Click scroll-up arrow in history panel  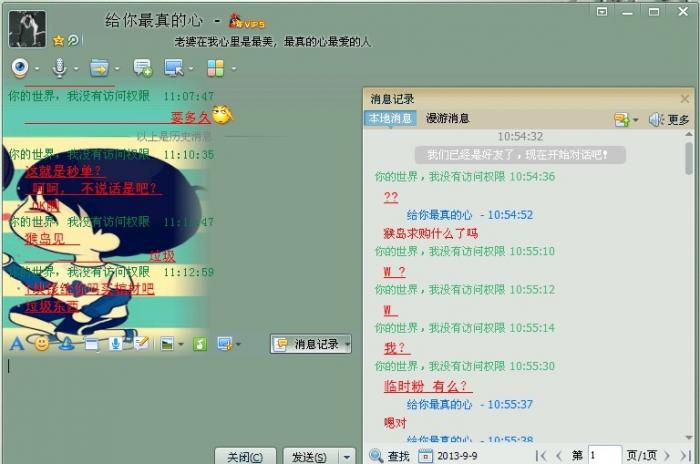[x=689, y=134]
